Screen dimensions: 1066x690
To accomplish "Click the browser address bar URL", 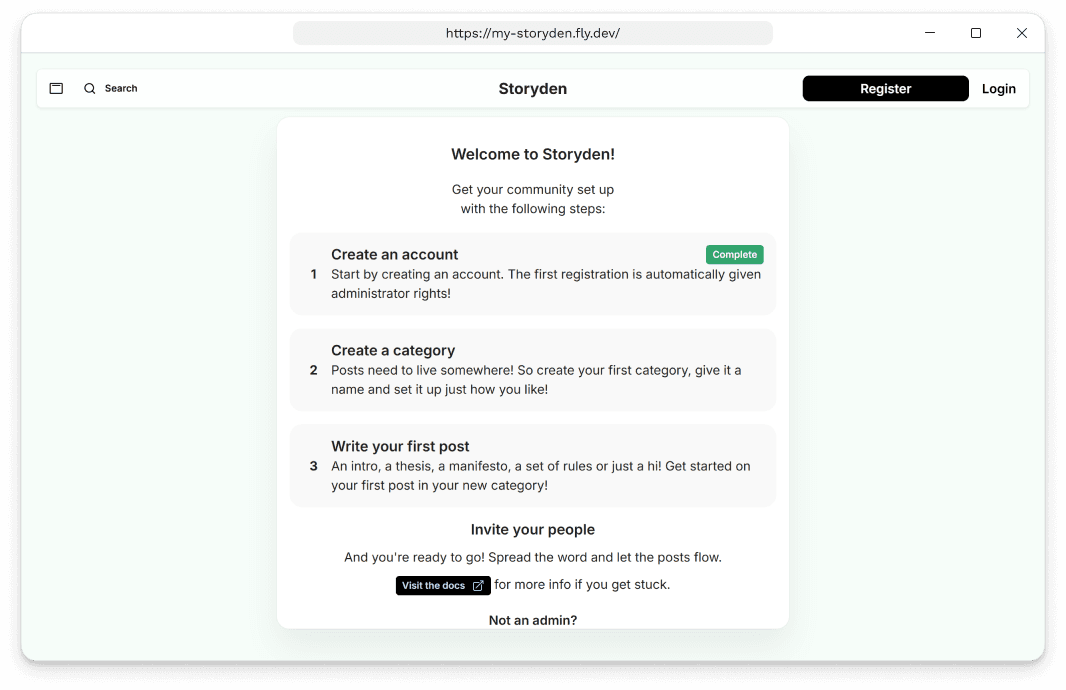I will (532, 32).
